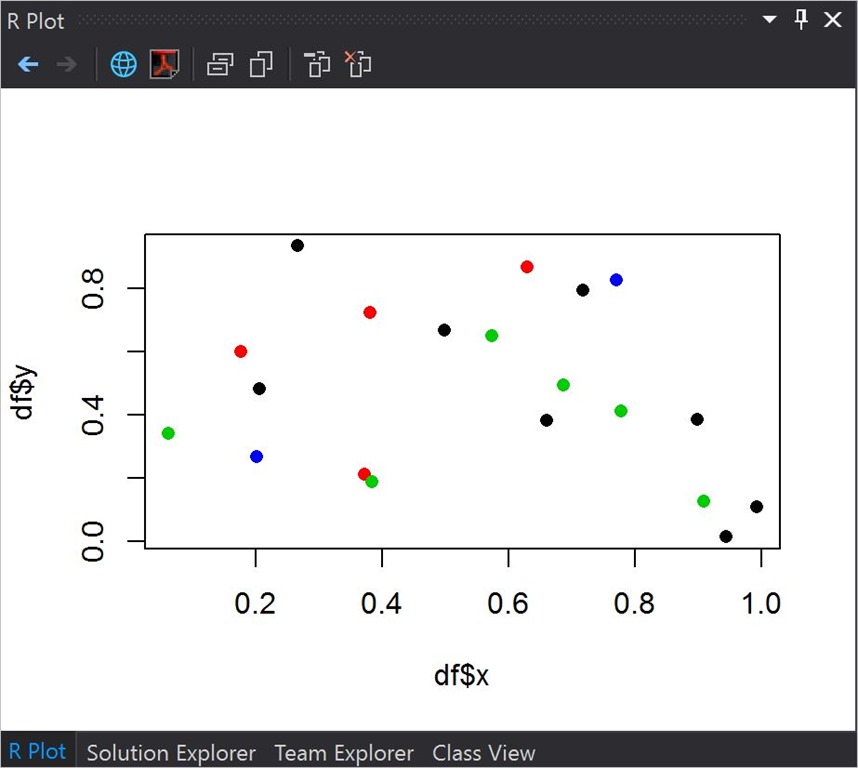
Task: Export plot as image using globe icon
Action: (x=123, y=65)
